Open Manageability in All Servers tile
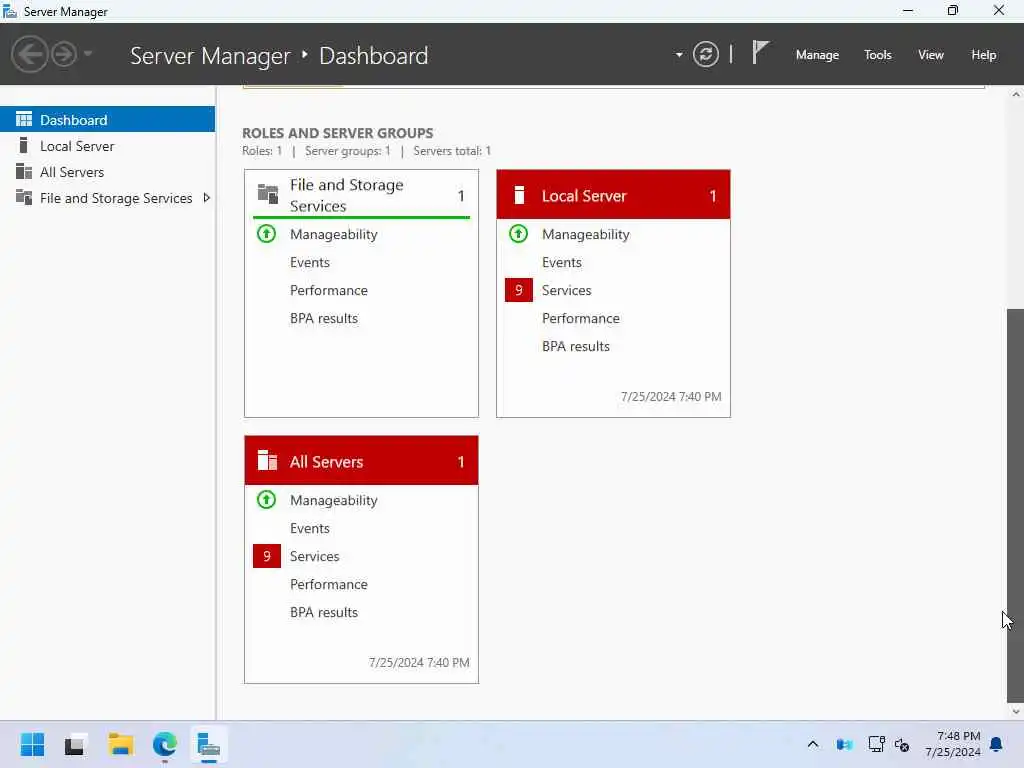1024x768 pixels. coord(333,500)
